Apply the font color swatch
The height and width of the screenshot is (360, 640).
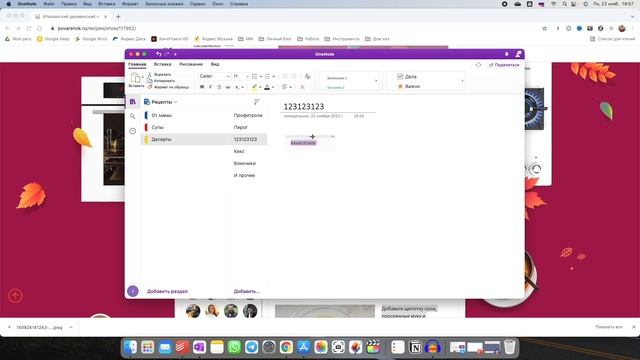click(x=267, y=87)
